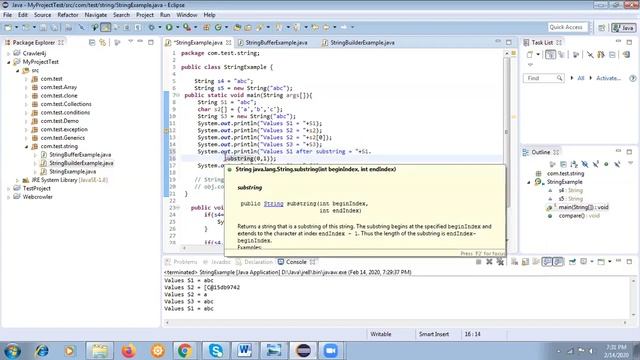Toggle Focus on Active Task in Outline
Viewport: 640px width, 360px height.
click(552, 164)
